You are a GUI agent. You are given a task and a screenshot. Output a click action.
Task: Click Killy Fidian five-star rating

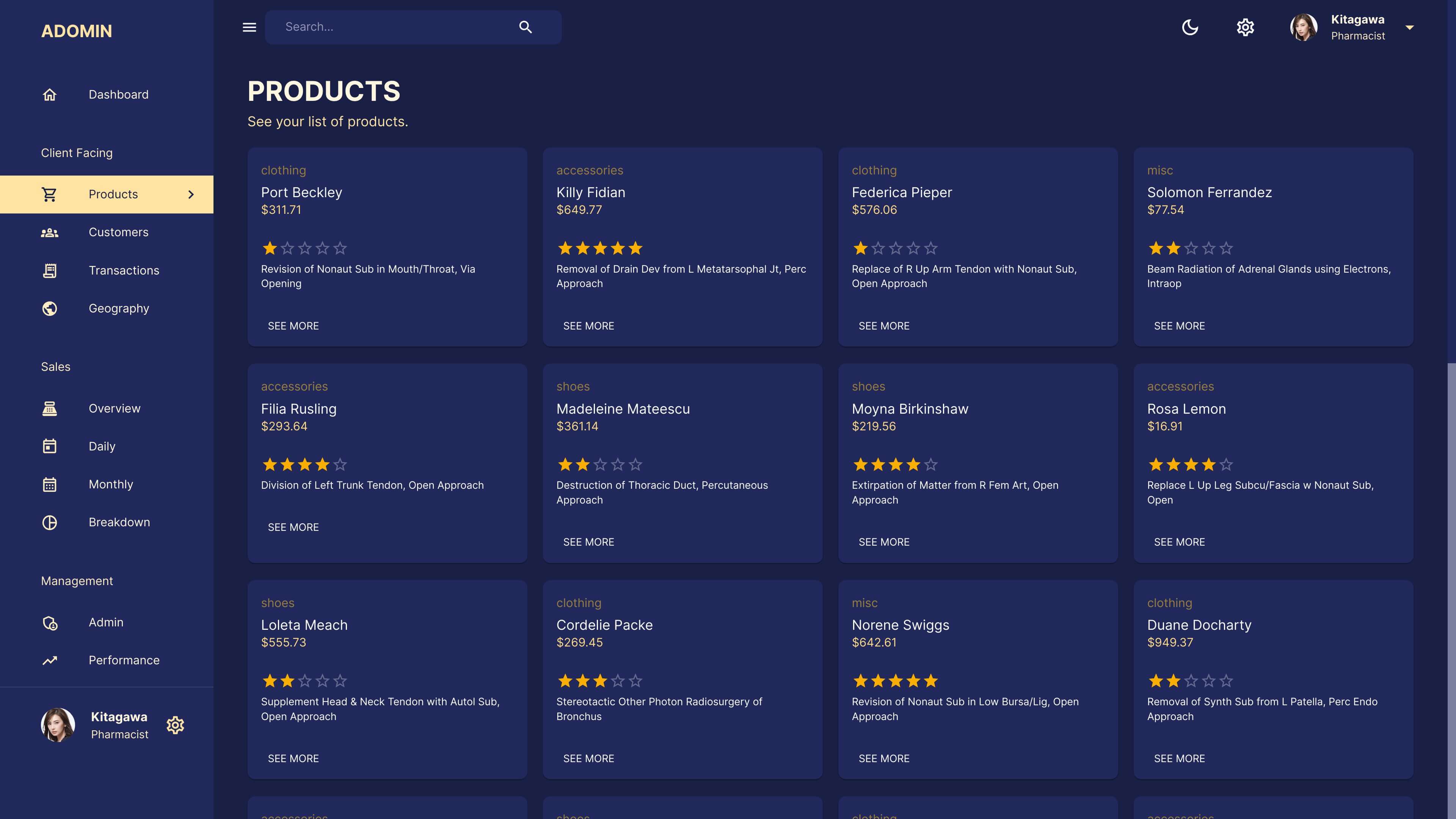coord(600,248)
